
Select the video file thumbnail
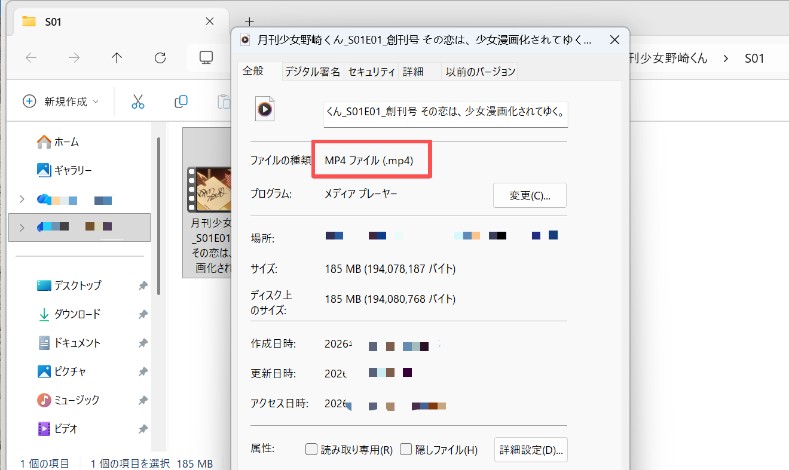(209, 189)
